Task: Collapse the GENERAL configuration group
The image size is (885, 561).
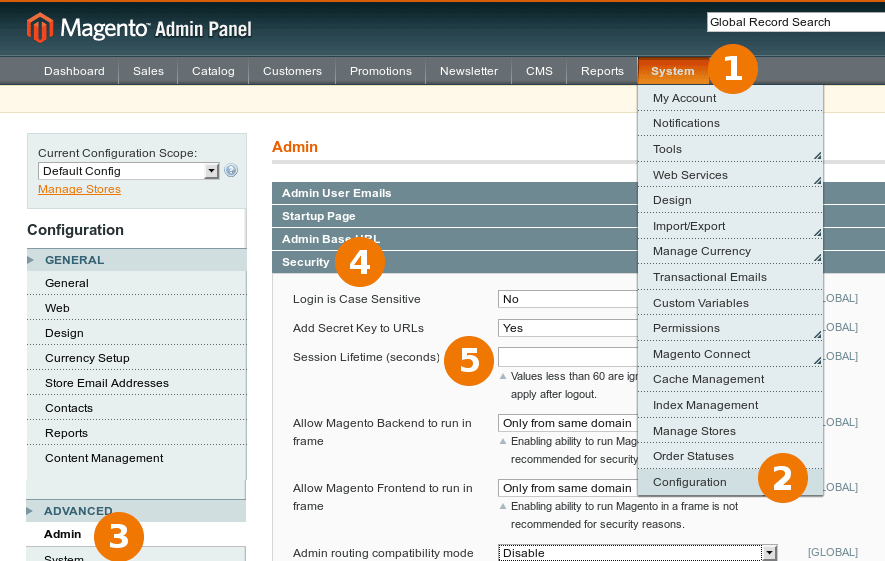Action: (x=136, y=260)
